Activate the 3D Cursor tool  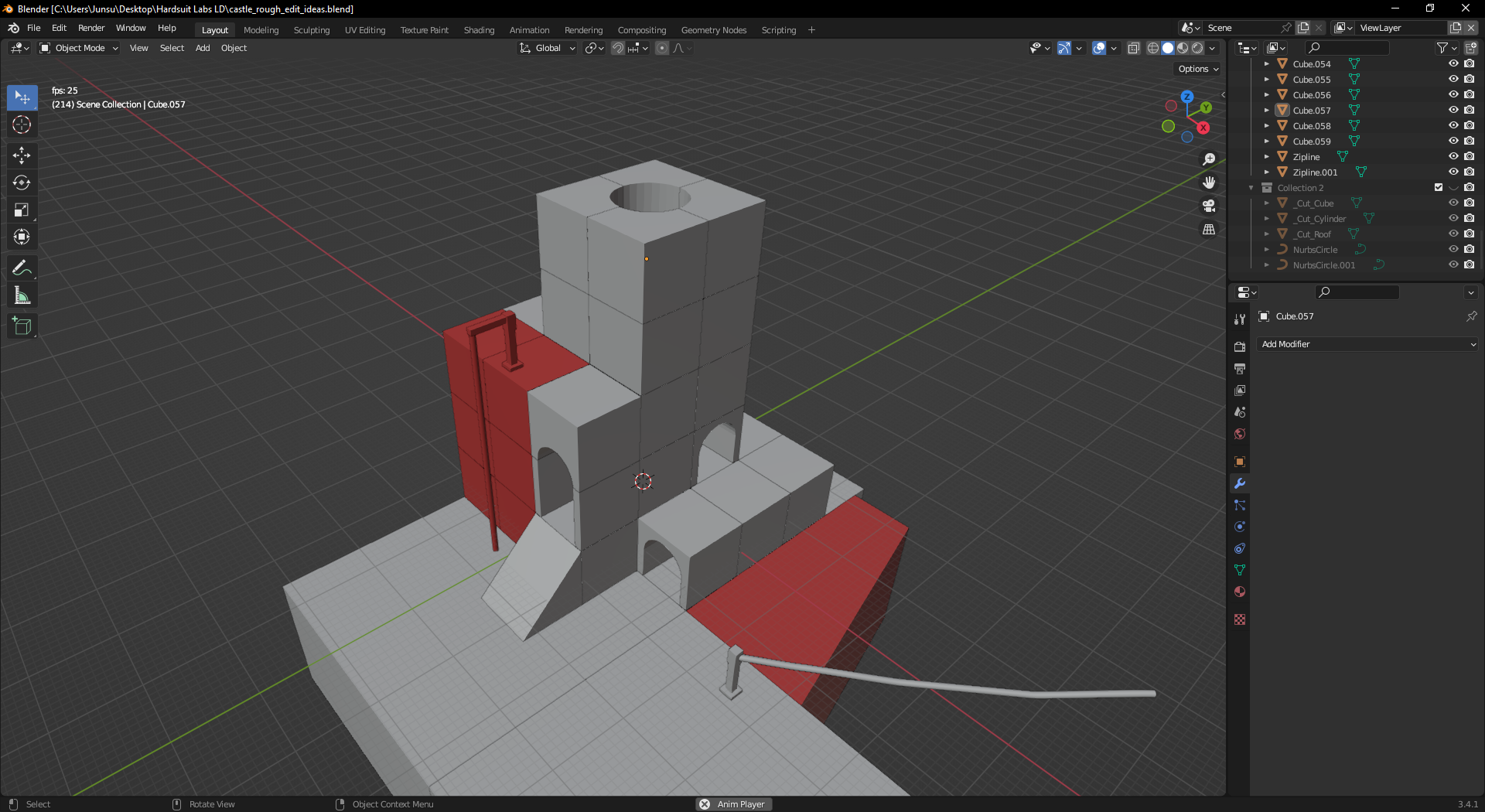22,125
